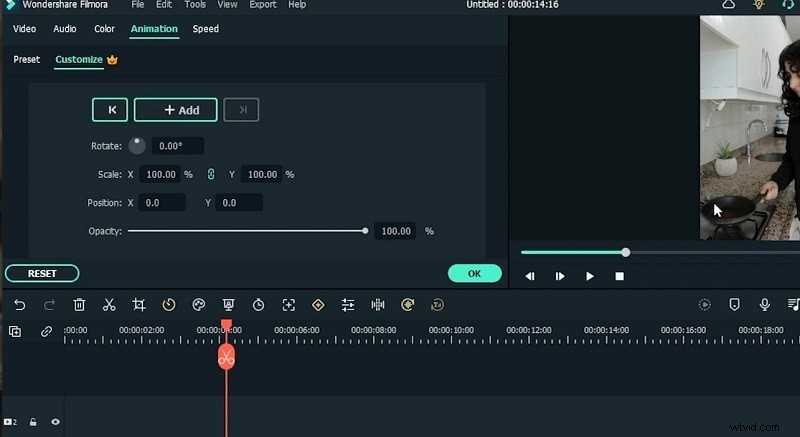Image resolution: width=800 pixels, height=437 pixels.
Task: Switch to the Preset sub-tab
Action: 27,60
